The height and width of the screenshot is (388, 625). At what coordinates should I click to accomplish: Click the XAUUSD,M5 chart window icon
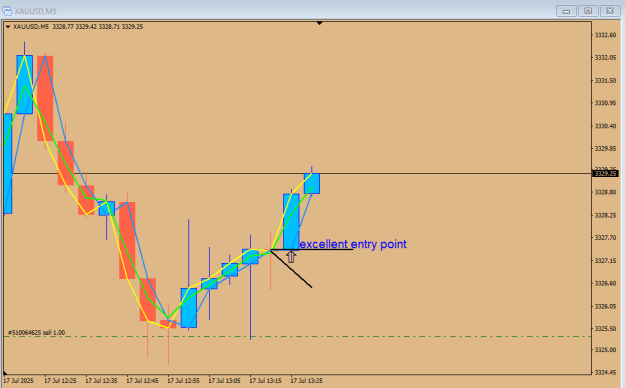7,11
